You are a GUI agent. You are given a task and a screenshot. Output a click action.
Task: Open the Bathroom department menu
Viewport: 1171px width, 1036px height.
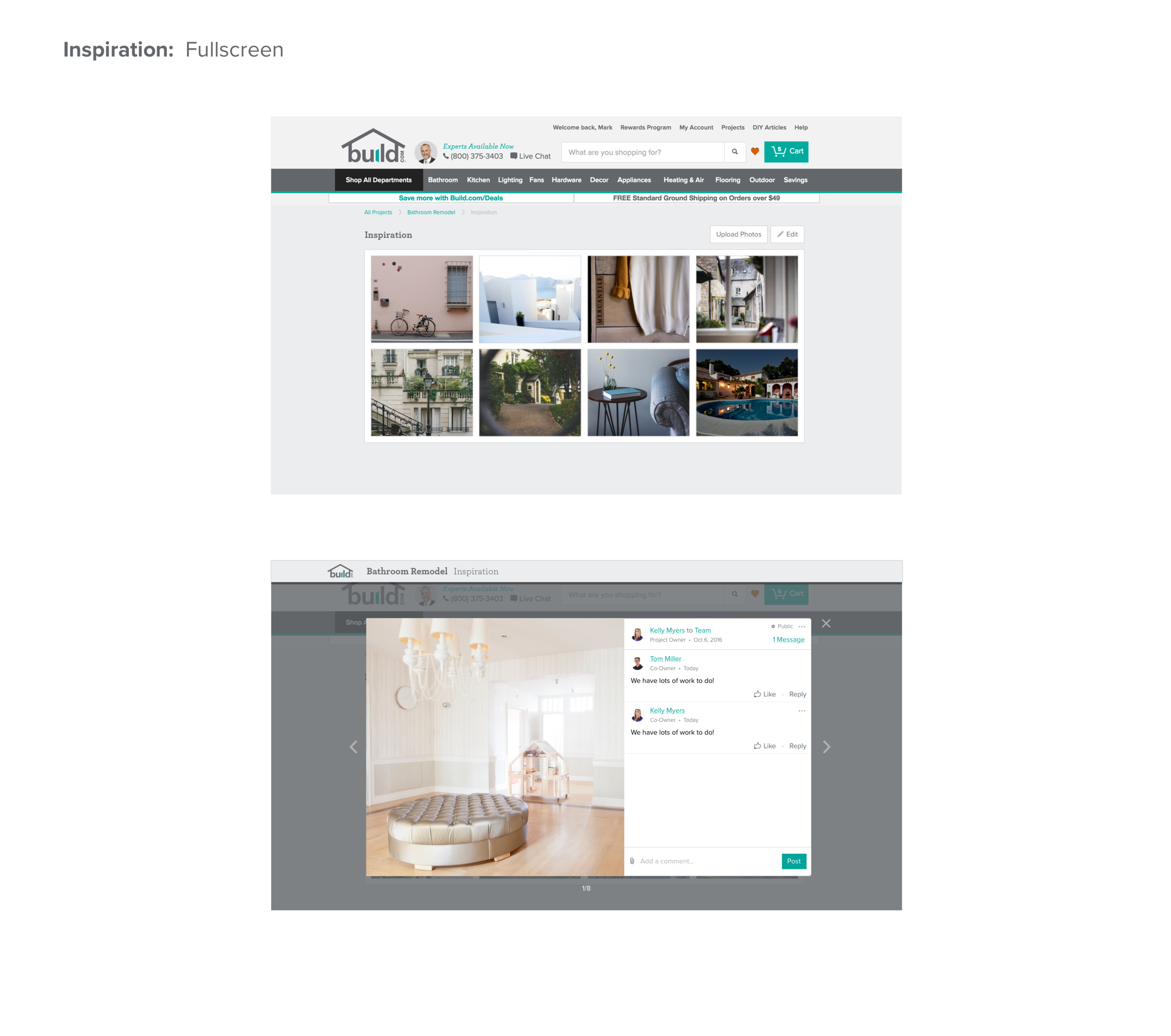pyautogui.click(x=443, y=180)
